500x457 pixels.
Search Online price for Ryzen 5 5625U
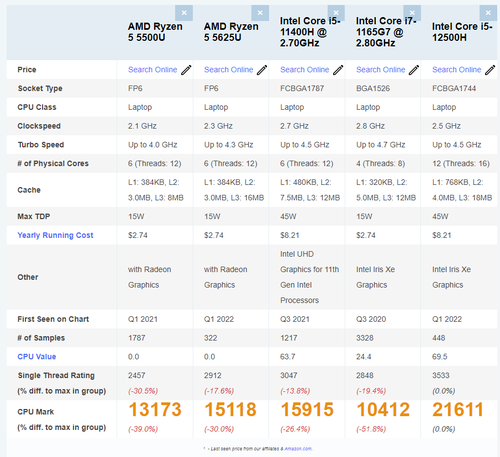[229, 70]
